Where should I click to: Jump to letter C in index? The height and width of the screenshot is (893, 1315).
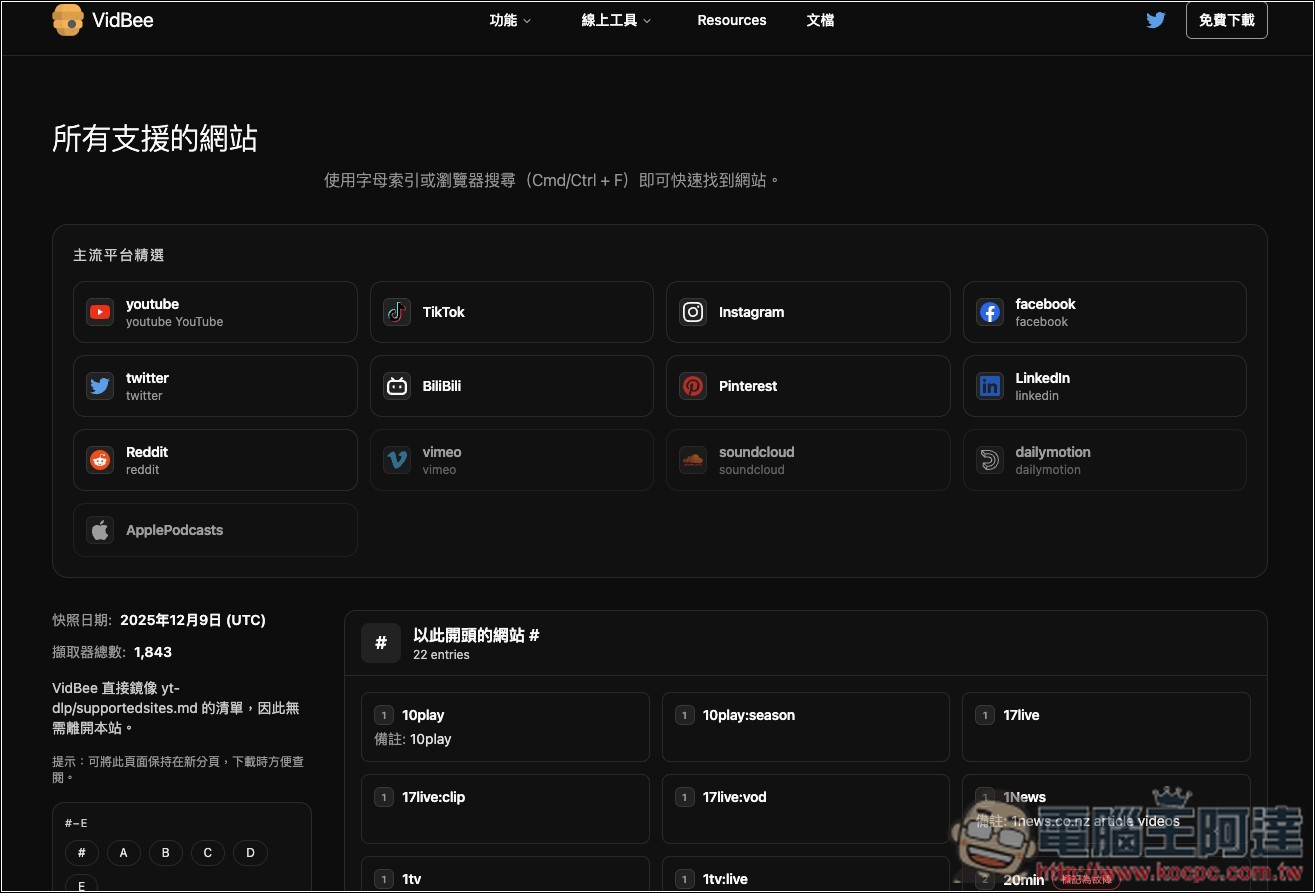click(208, 853)
